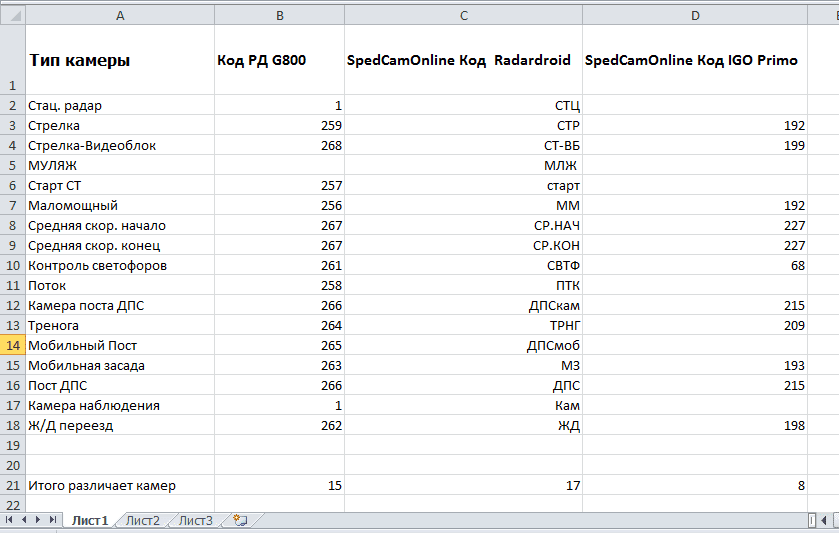
Task: Click the value 198 for Ж/Д переезд
Action: pyautogui.click(x=695, y=425)
